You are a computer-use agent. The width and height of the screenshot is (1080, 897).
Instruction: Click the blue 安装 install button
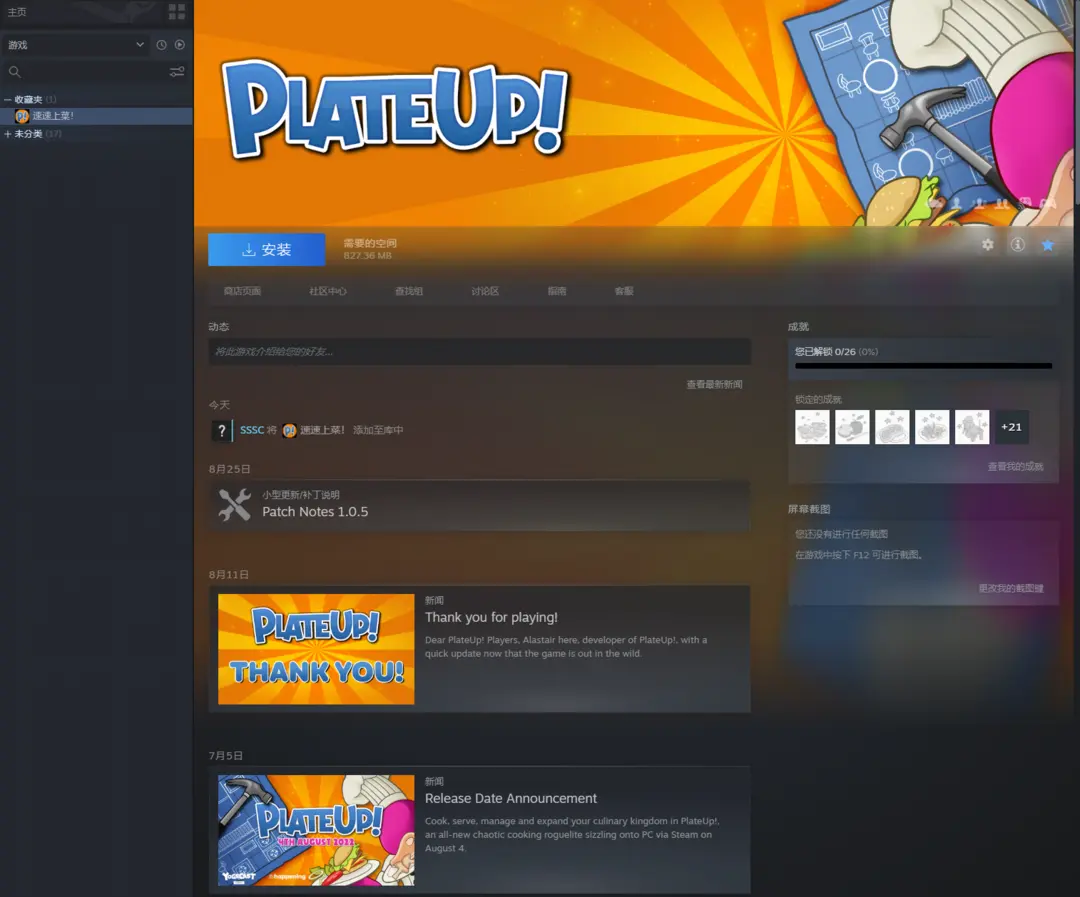[x=267, y=249]
